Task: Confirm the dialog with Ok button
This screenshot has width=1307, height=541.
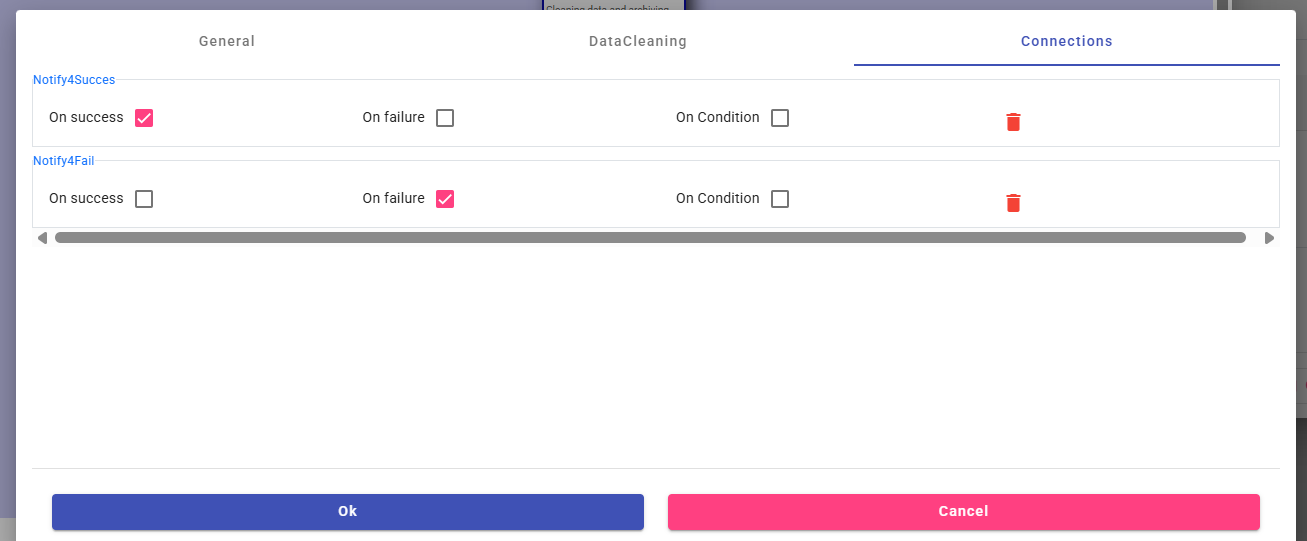Action: (x=347, y=511)
